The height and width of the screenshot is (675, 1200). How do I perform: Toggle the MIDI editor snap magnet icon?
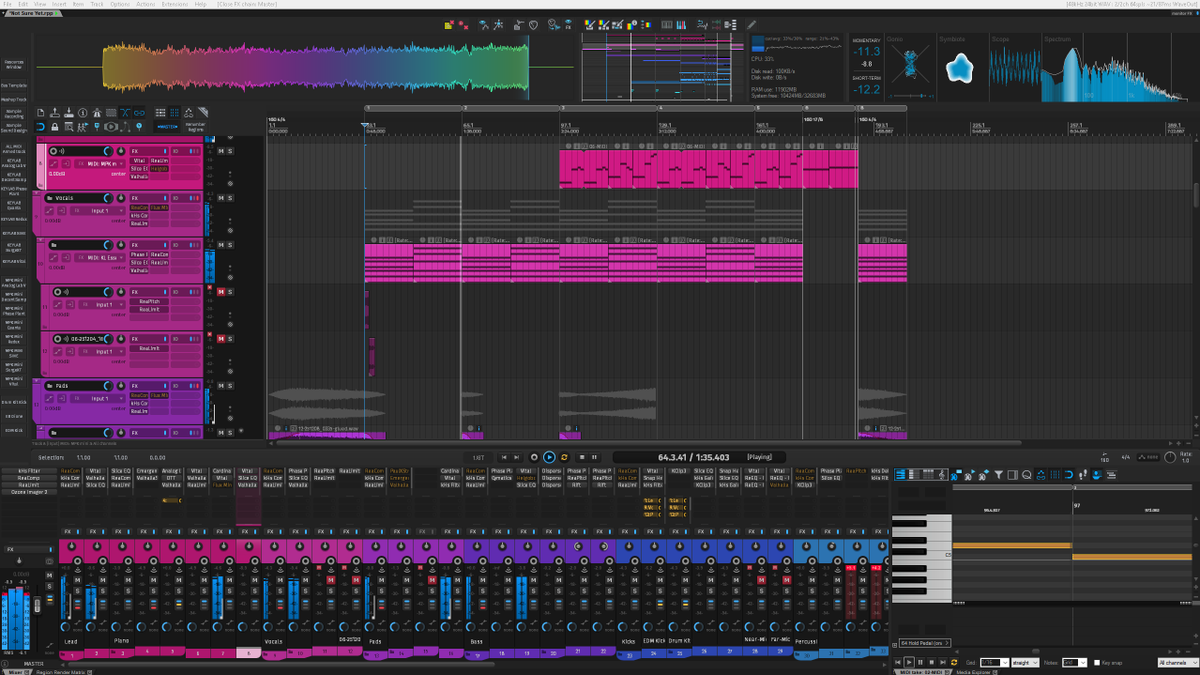pyautogui.click(x=1068, y=474)
